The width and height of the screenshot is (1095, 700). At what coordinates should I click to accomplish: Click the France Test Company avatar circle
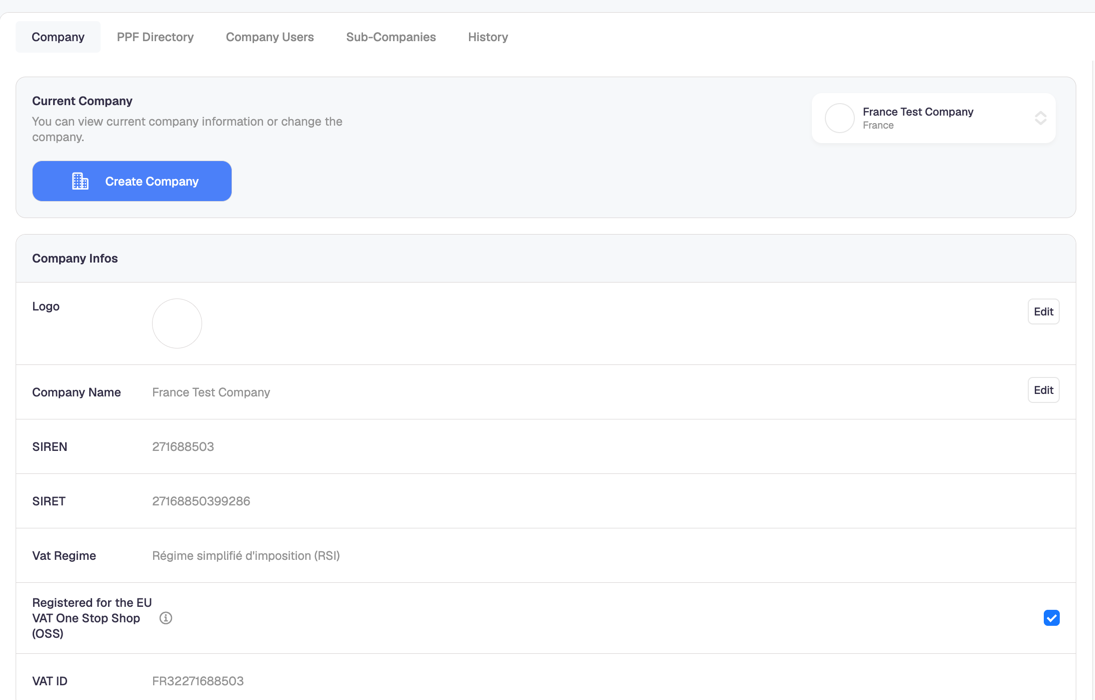pyautogui.click(x=839, y=118)
